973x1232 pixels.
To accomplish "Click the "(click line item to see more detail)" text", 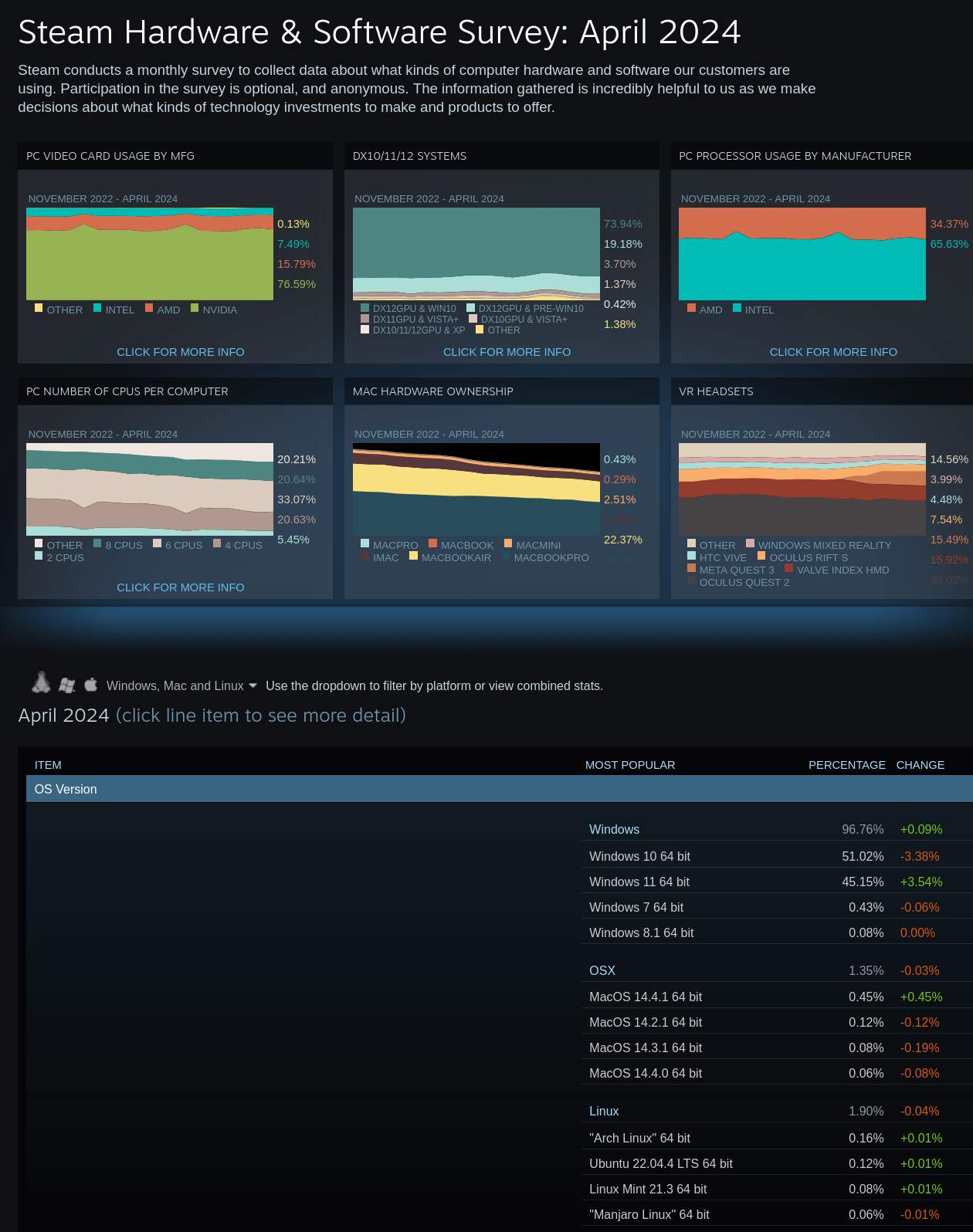I will coord(261,716).
